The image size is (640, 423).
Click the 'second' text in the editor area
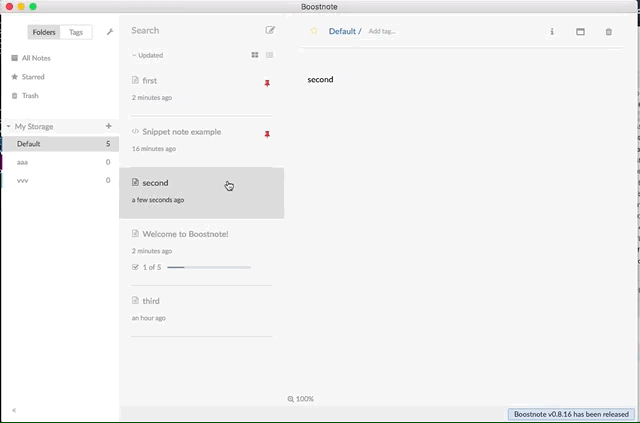click(x=320, y=80)
